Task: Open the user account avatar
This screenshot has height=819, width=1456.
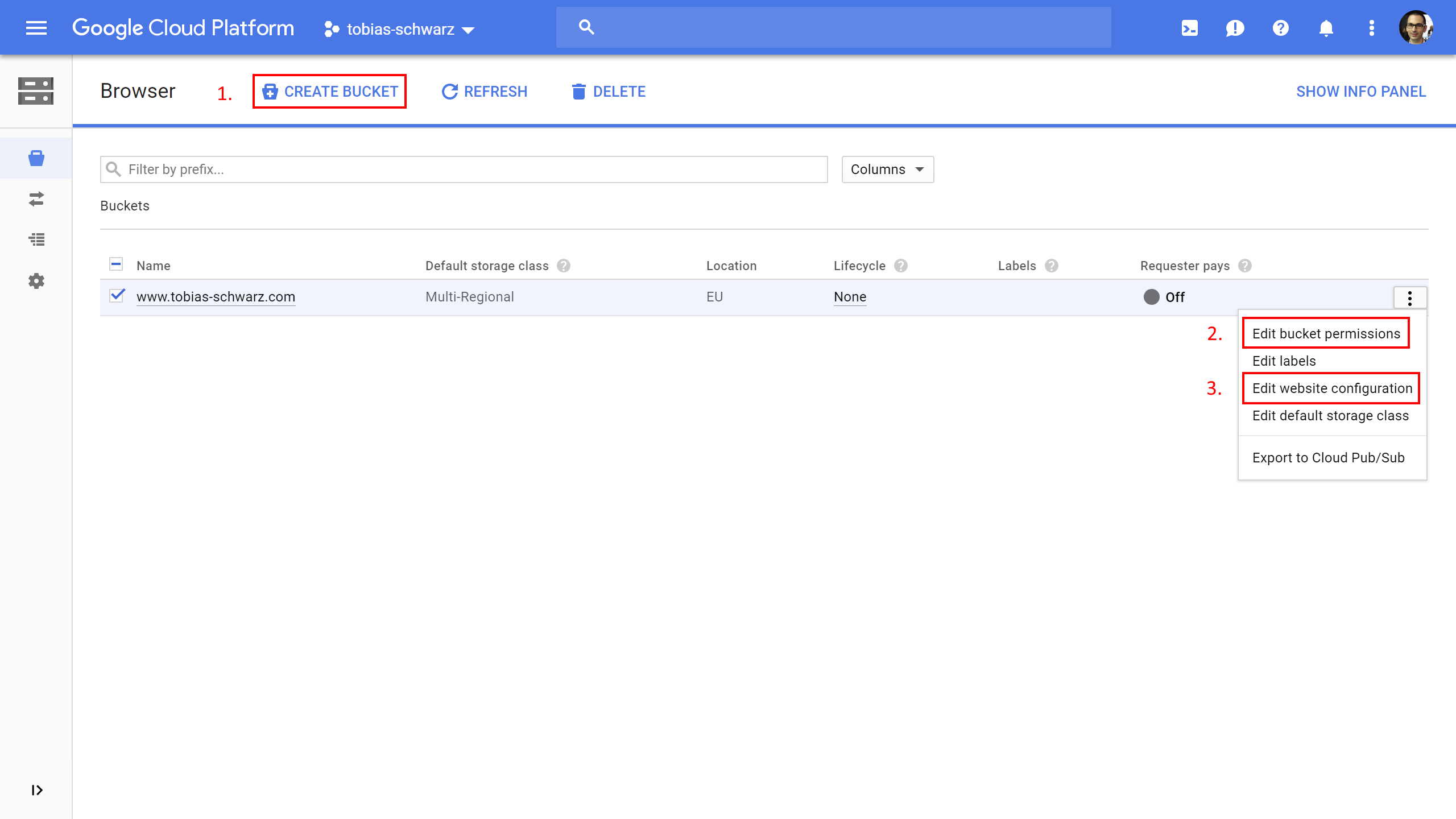Action: (1416, 27)
